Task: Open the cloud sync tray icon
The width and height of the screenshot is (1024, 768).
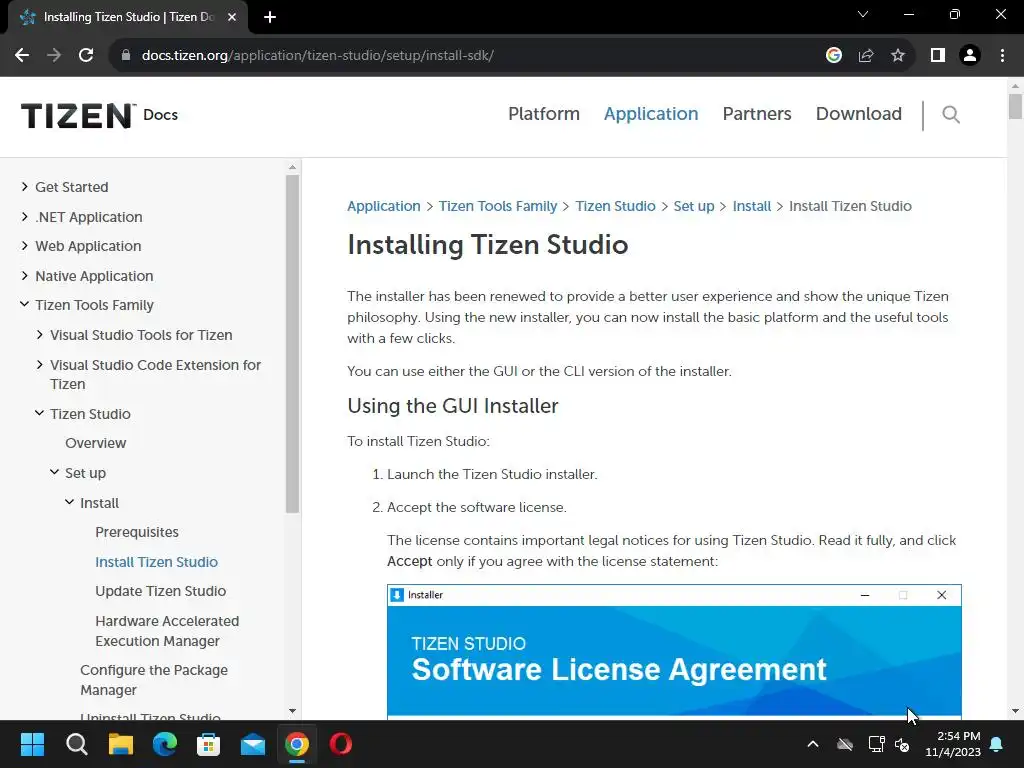Action: [845, 744]
